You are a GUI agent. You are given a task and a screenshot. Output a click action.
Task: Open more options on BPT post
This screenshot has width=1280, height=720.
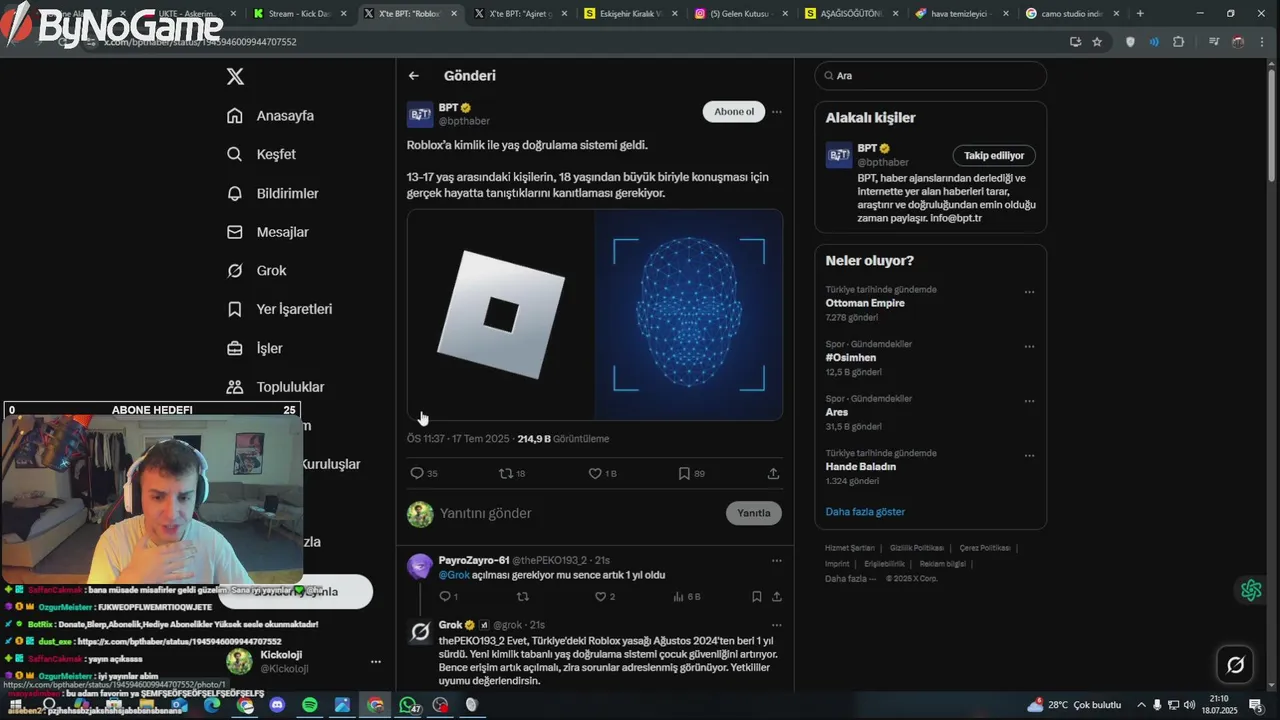click(x=777, y=112)
